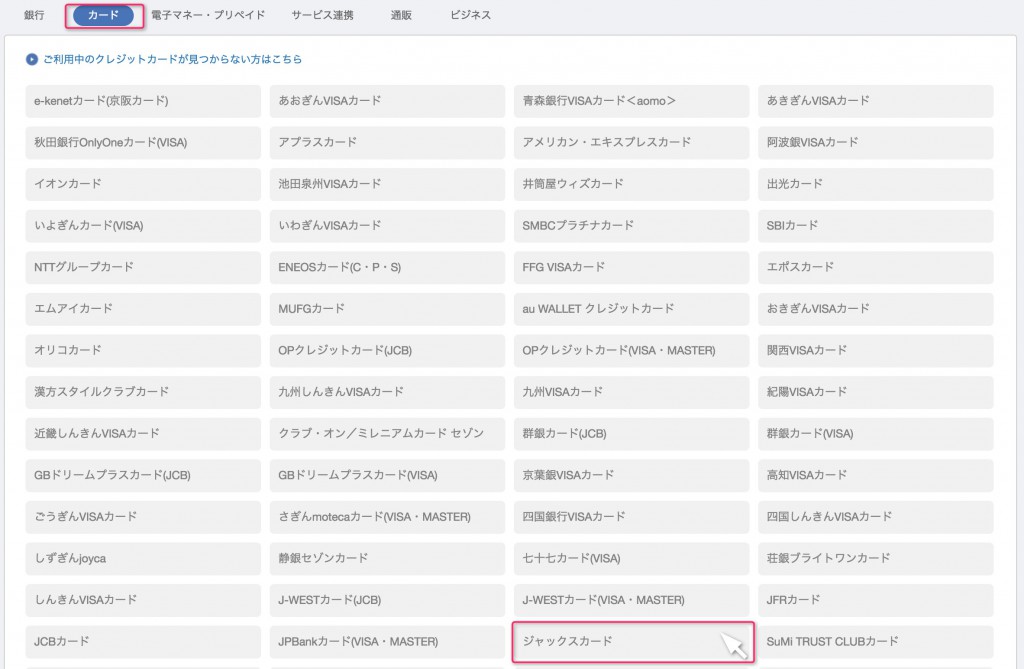Choose ごうぎんVISAカード

click(143, 517)
